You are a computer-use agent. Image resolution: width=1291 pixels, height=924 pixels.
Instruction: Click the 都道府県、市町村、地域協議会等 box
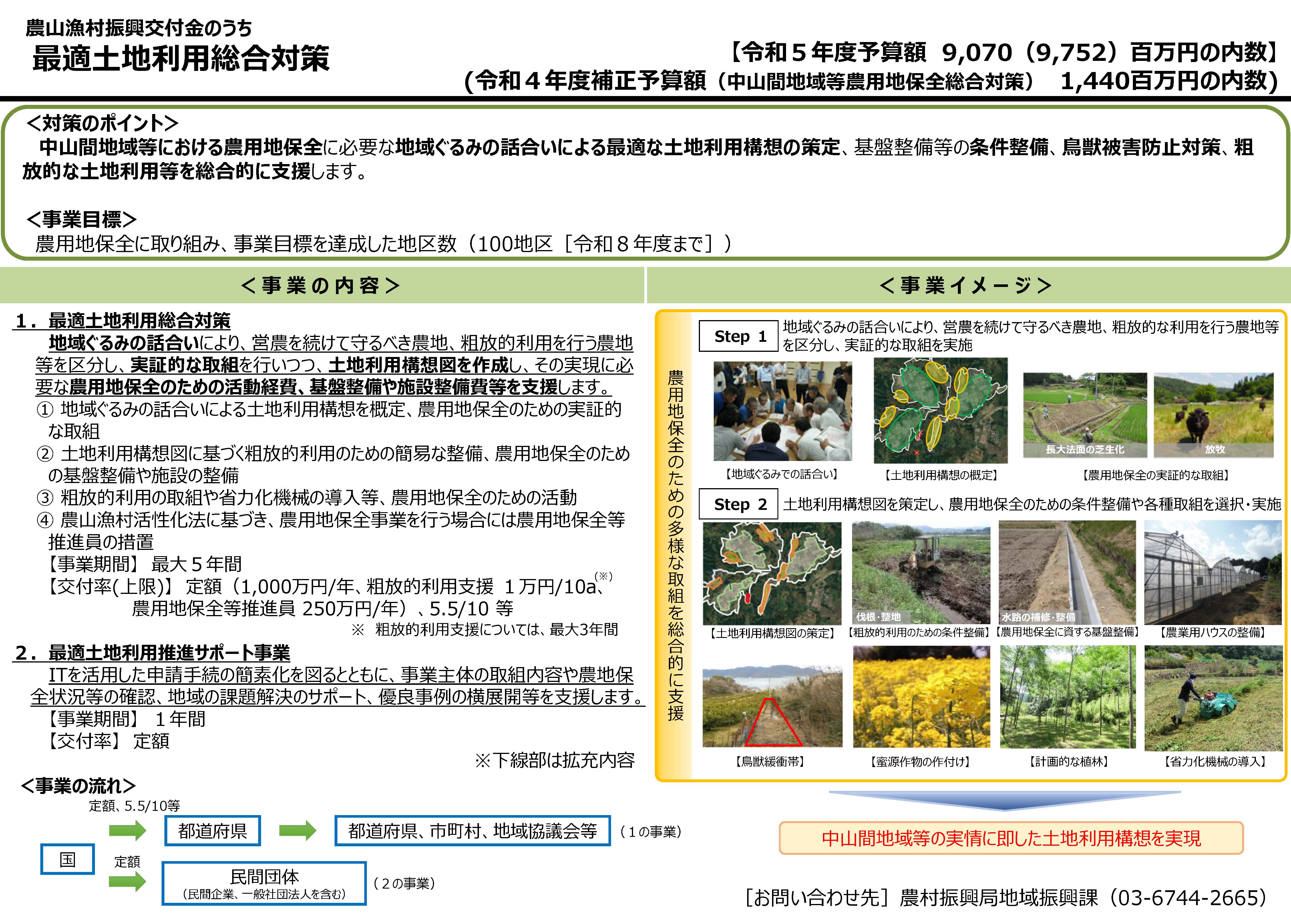click(472, 831)
